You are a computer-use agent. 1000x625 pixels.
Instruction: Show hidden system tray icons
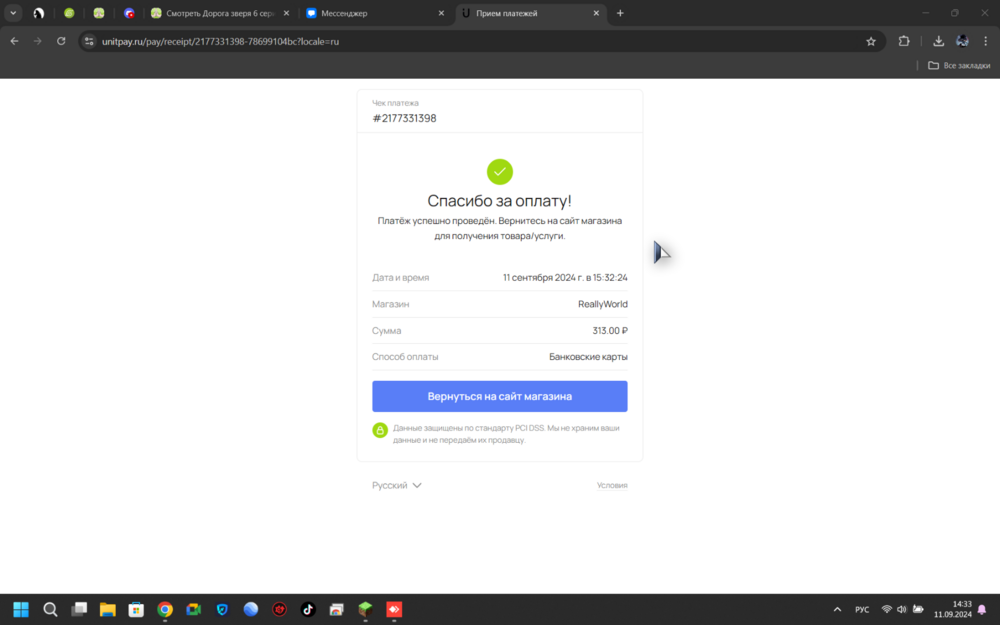837,610
